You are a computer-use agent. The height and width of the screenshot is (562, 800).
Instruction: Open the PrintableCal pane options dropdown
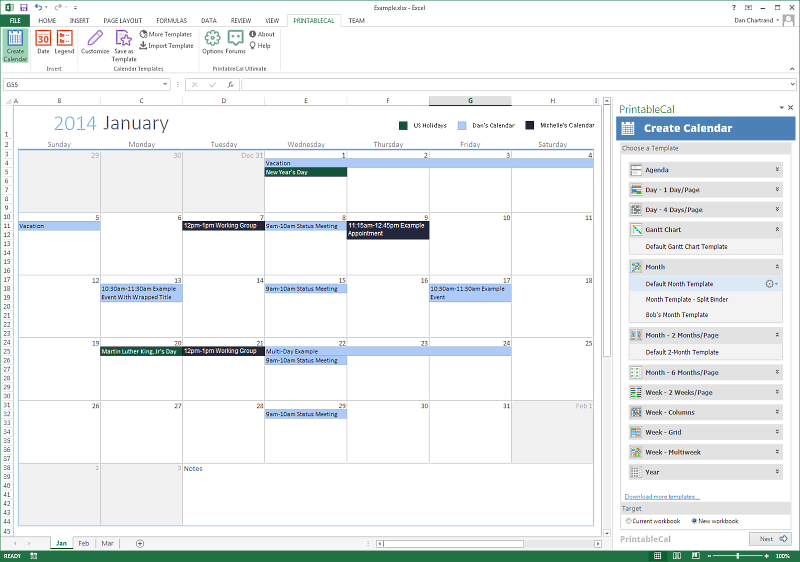tap(781, 108)
